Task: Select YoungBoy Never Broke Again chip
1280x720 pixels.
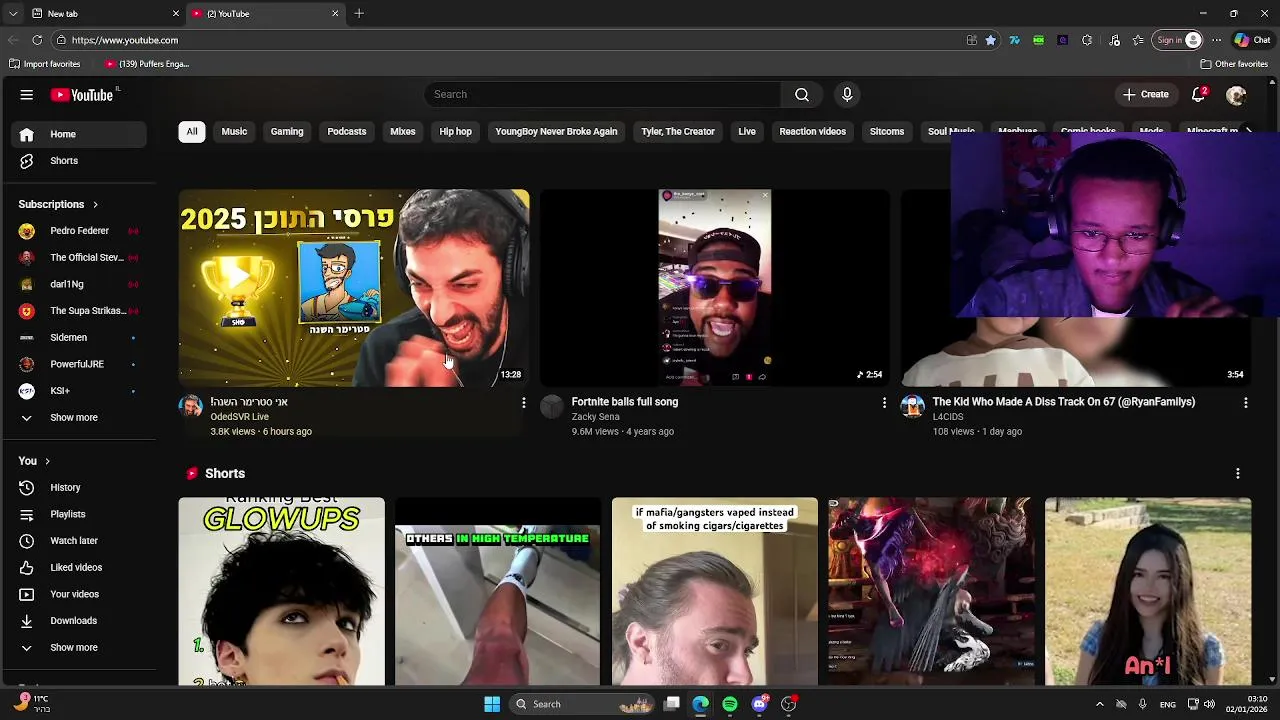Action: pyautogui.click(x=556, y=132)
